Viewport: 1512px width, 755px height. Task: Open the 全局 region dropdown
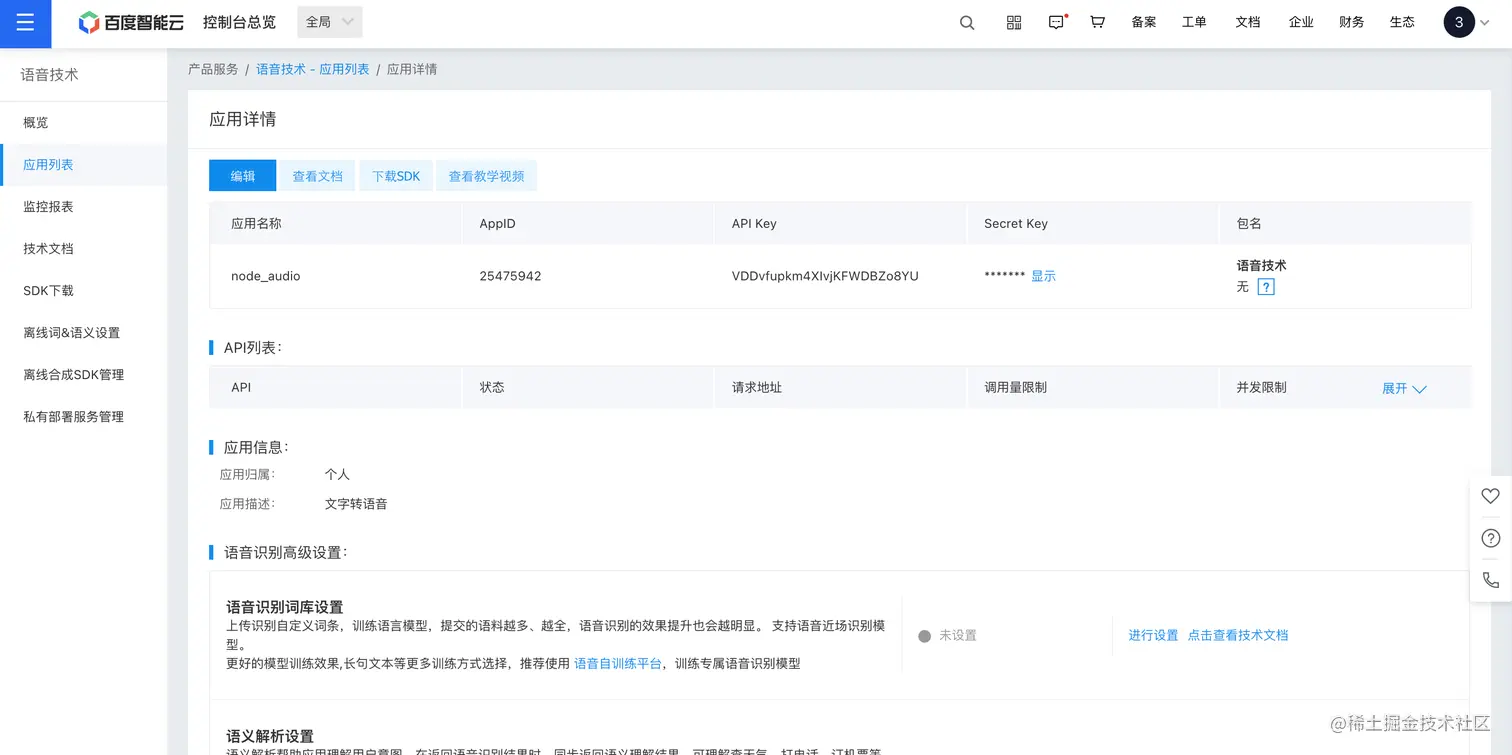(328, 21)
